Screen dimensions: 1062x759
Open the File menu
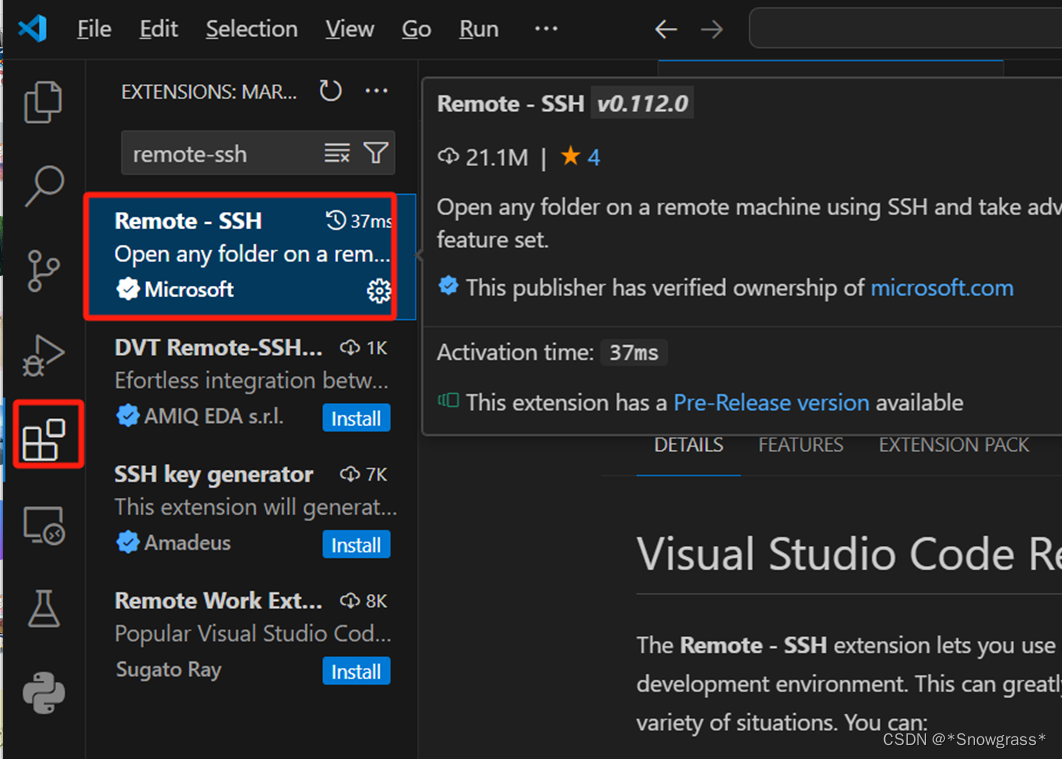[x=94, y=29]
